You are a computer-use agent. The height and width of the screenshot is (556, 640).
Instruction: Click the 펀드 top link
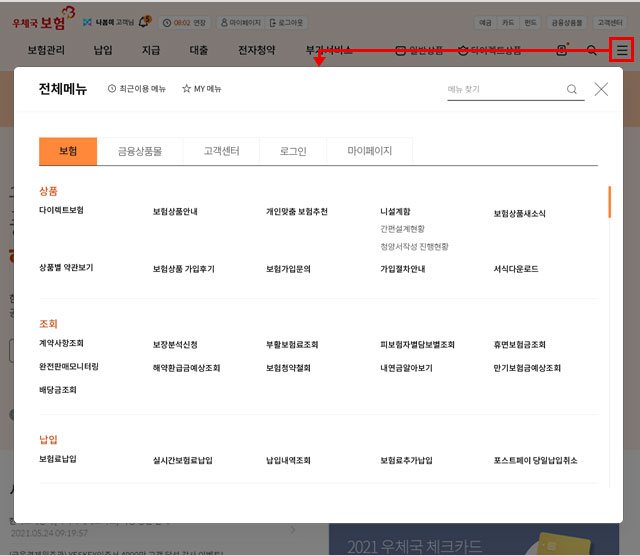pos(530,22)
